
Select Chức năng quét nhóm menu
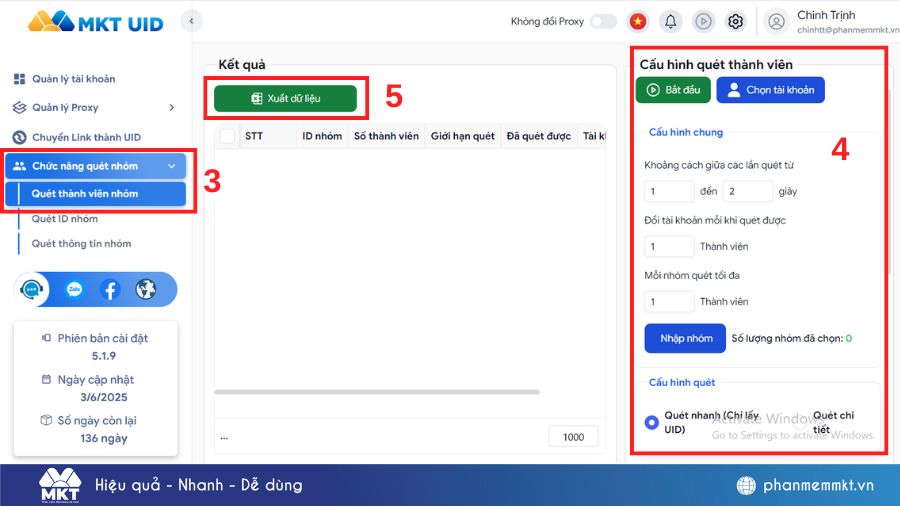tap(95, 166)
